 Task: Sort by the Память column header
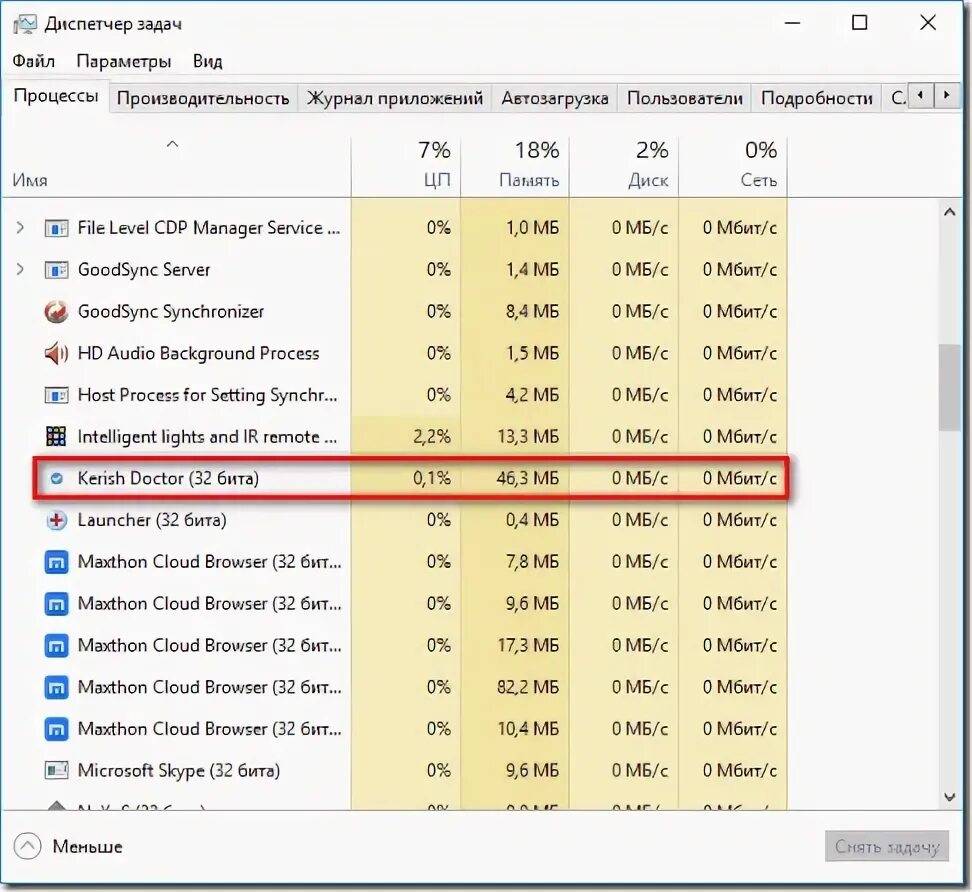pyautogui.click(x=515, y=166)
